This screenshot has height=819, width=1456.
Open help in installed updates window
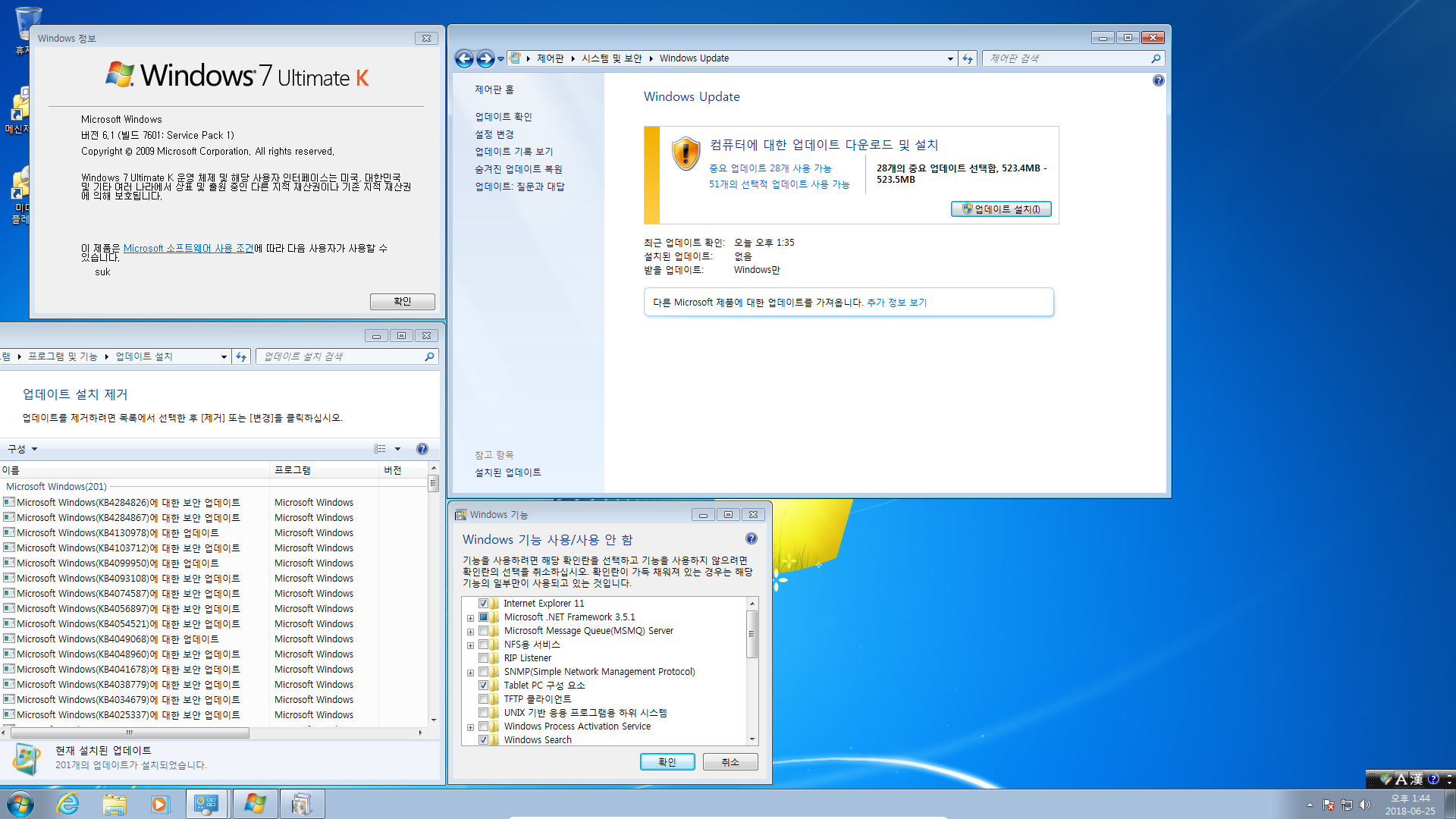pyautogui.click(x=422, y=449)
